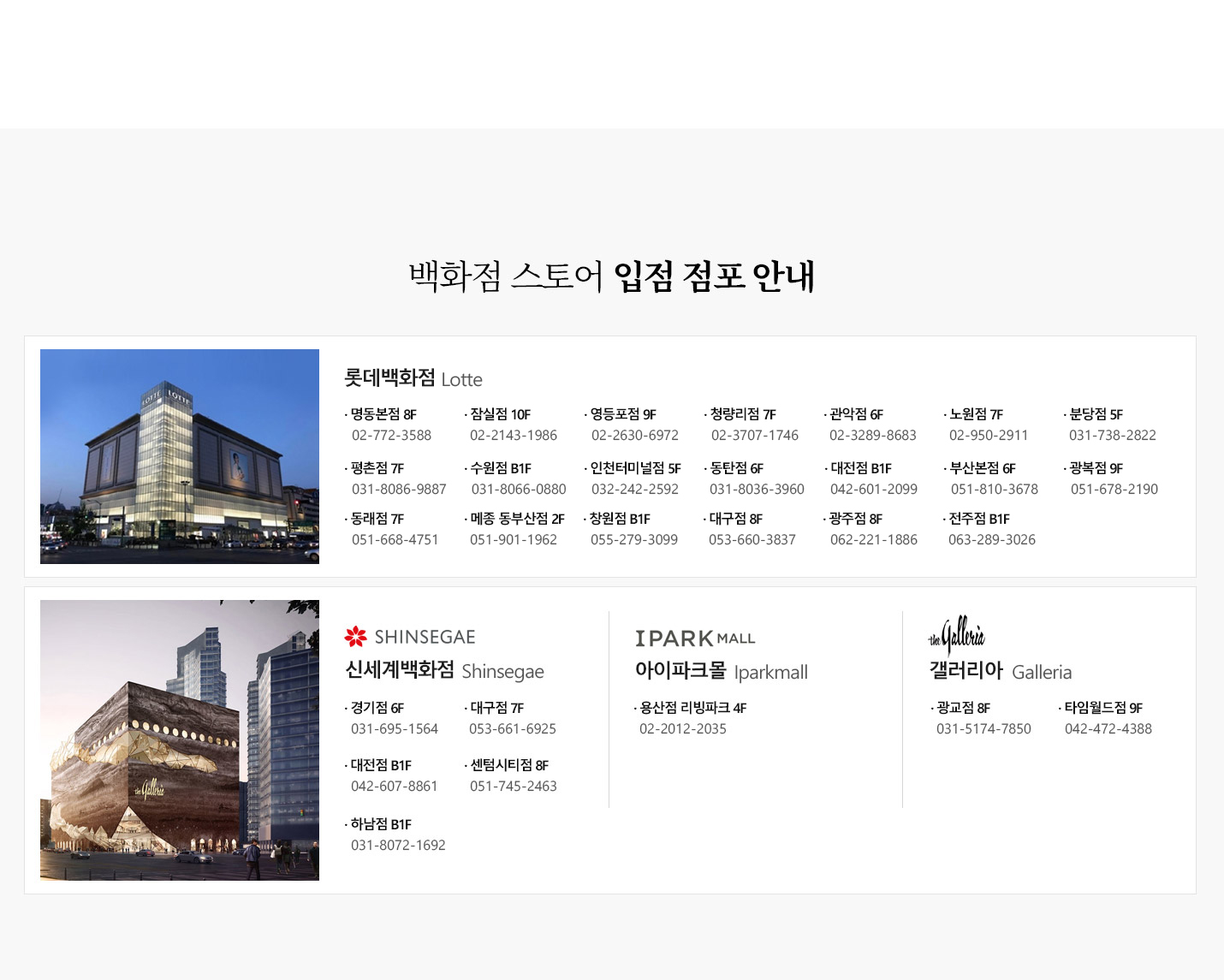Click phone number 031-8066-0880
1224x980 pixels.
(x=519, y=490)
